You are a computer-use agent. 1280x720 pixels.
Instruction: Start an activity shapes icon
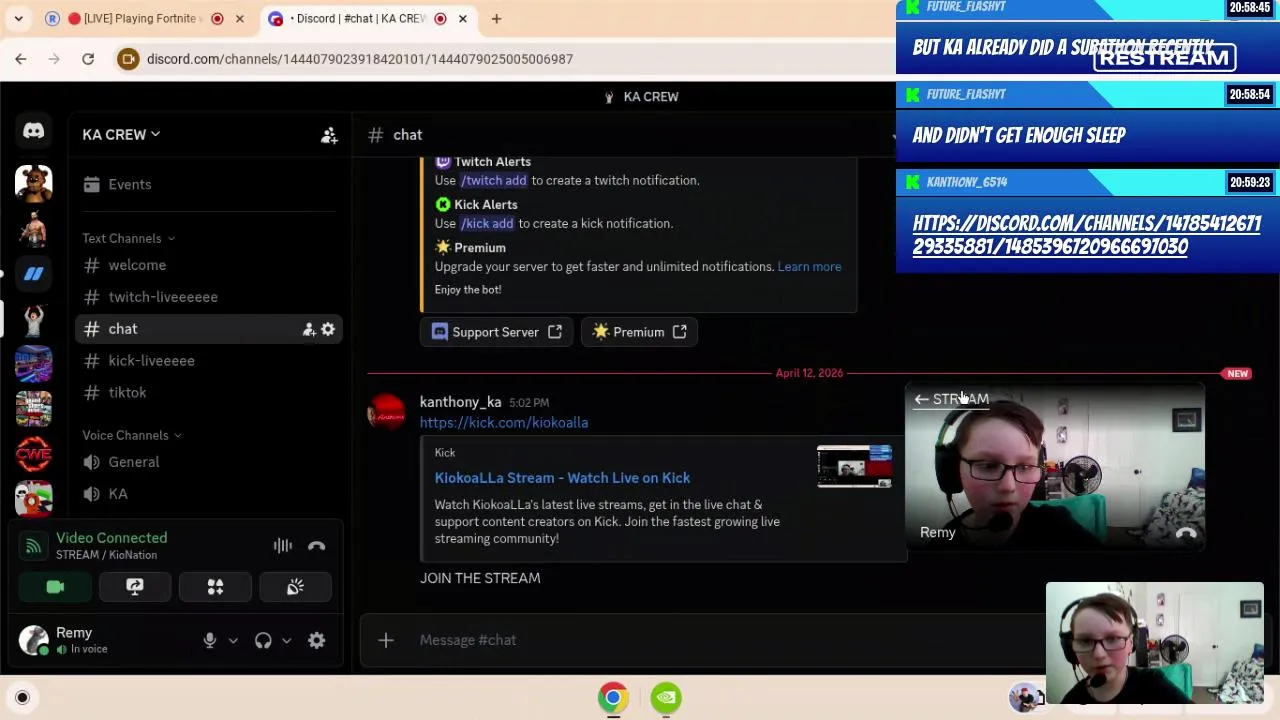pyautogui.click(x=215, y=587)
